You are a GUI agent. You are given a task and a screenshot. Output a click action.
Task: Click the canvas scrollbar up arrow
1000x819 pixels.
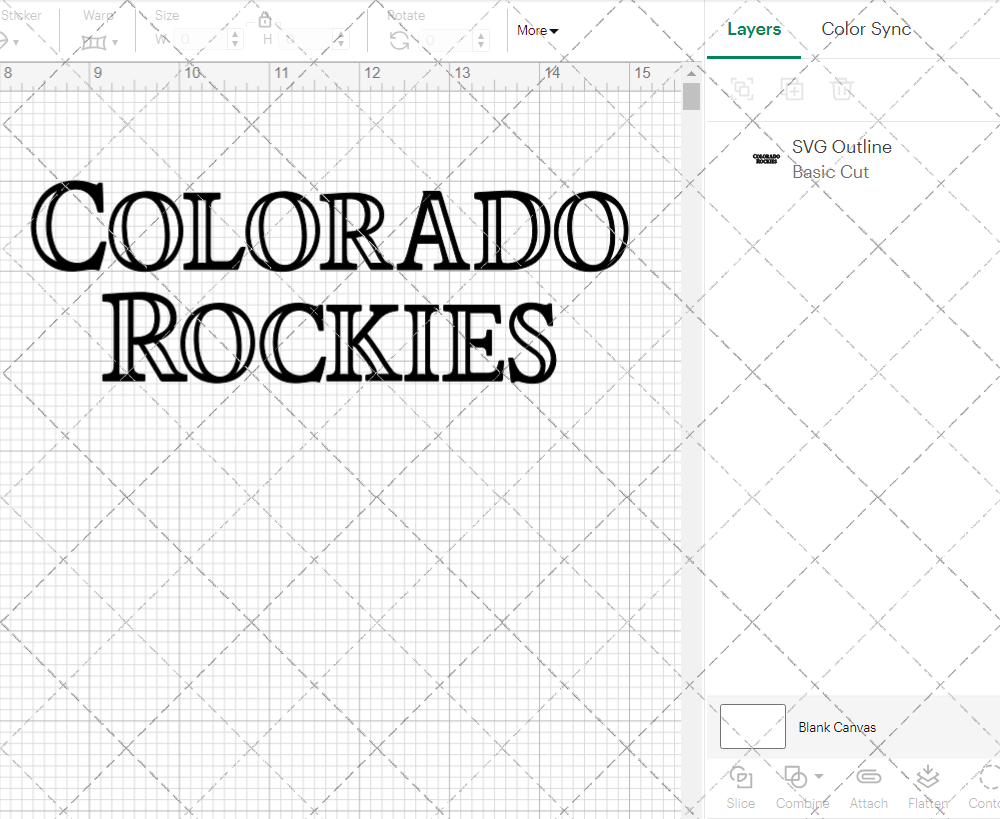[691, 73]
